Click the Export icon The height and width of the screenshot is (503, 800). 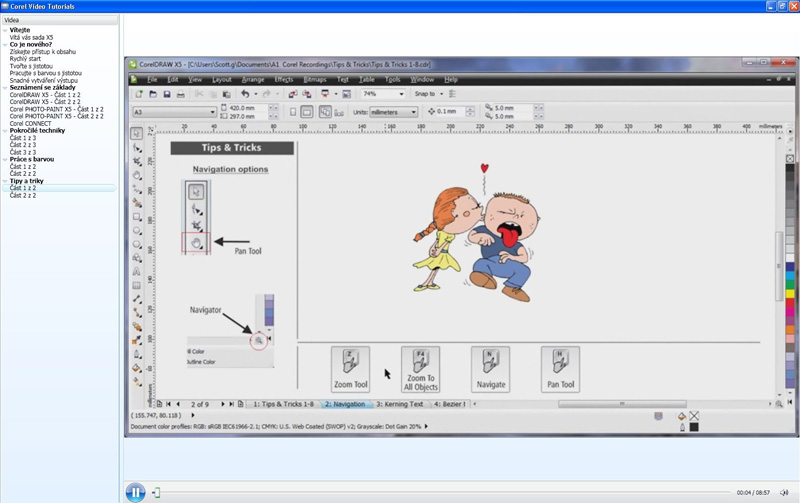pos(307,94)
